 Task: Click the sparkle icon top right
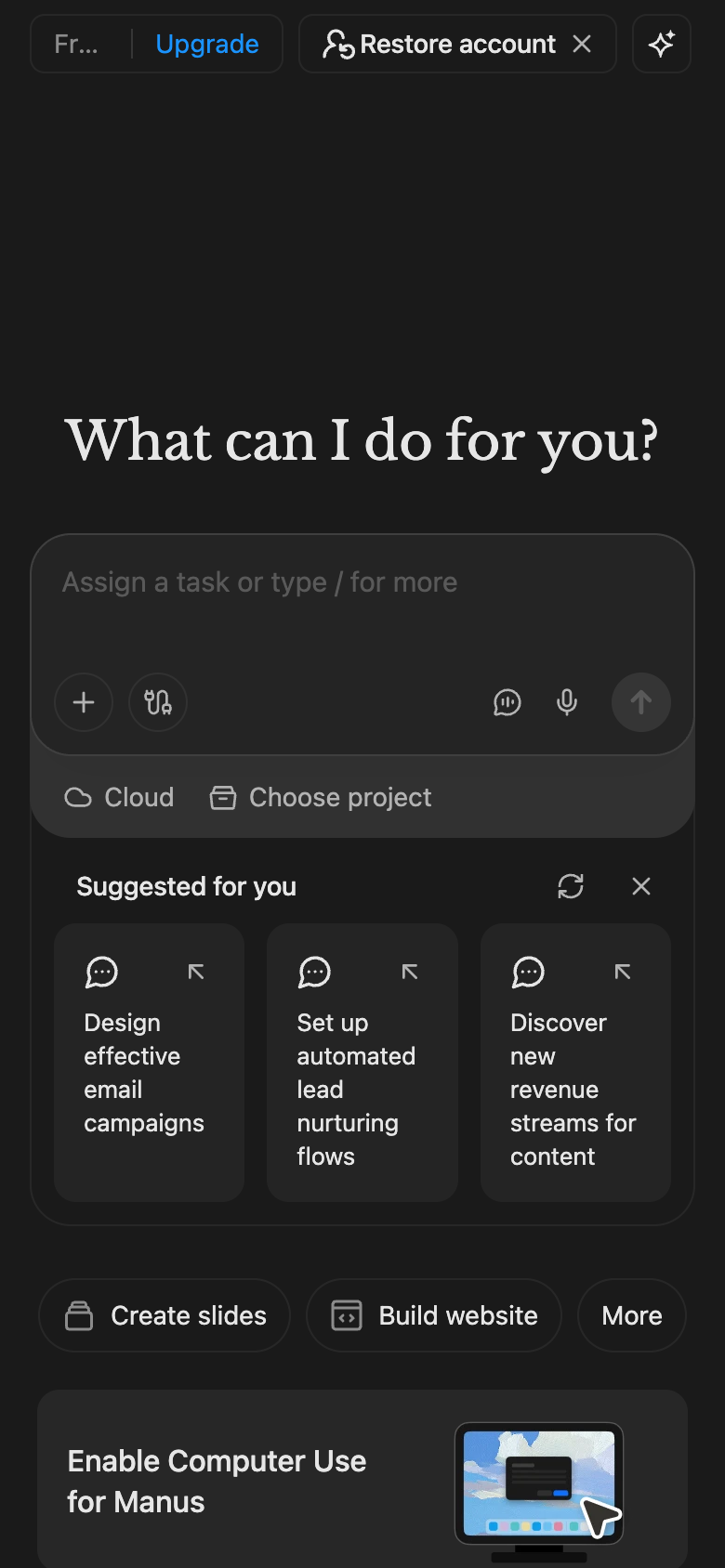[x=662, y=44]
